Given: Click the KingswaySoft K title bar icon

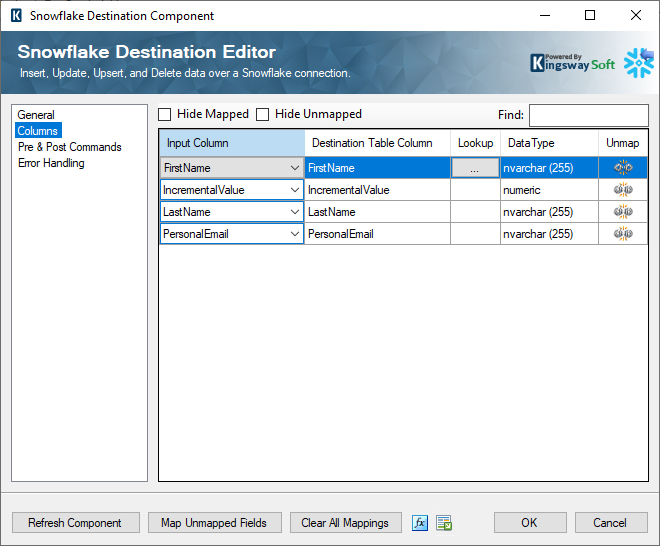Looking at the screenshot, I should tap(16, 16).
